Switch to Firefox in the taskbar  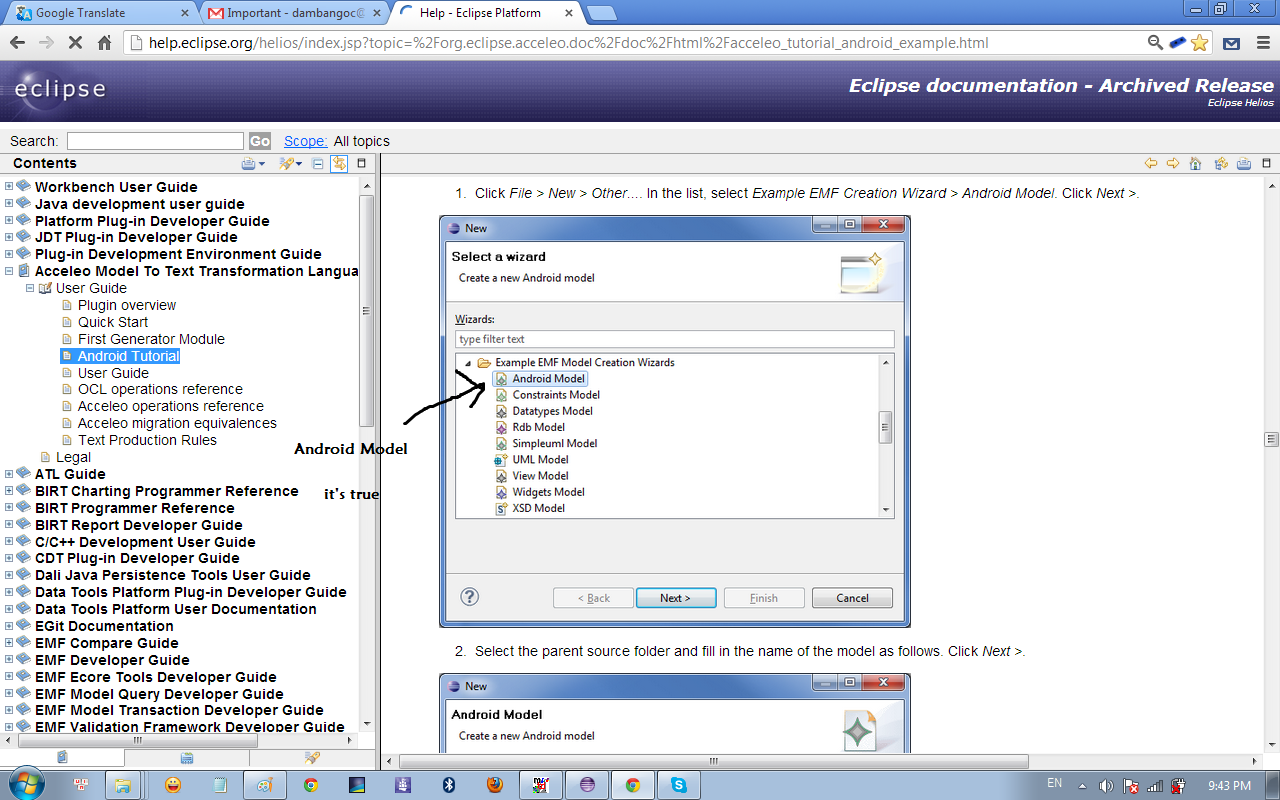pyautogui.click(x=495, y=785)
